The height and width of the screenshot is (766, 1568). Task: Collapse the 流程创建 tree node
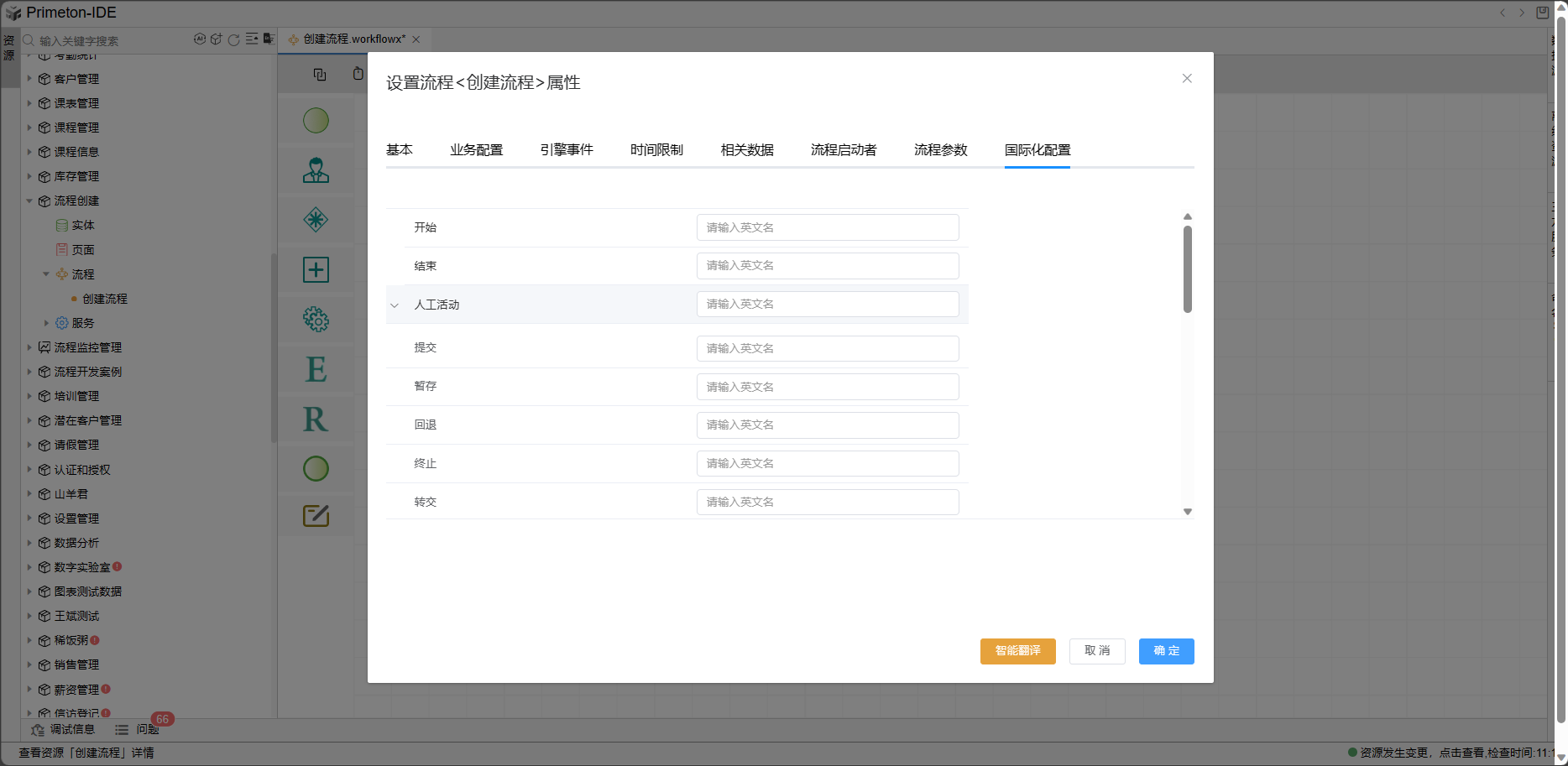(29, 201)
